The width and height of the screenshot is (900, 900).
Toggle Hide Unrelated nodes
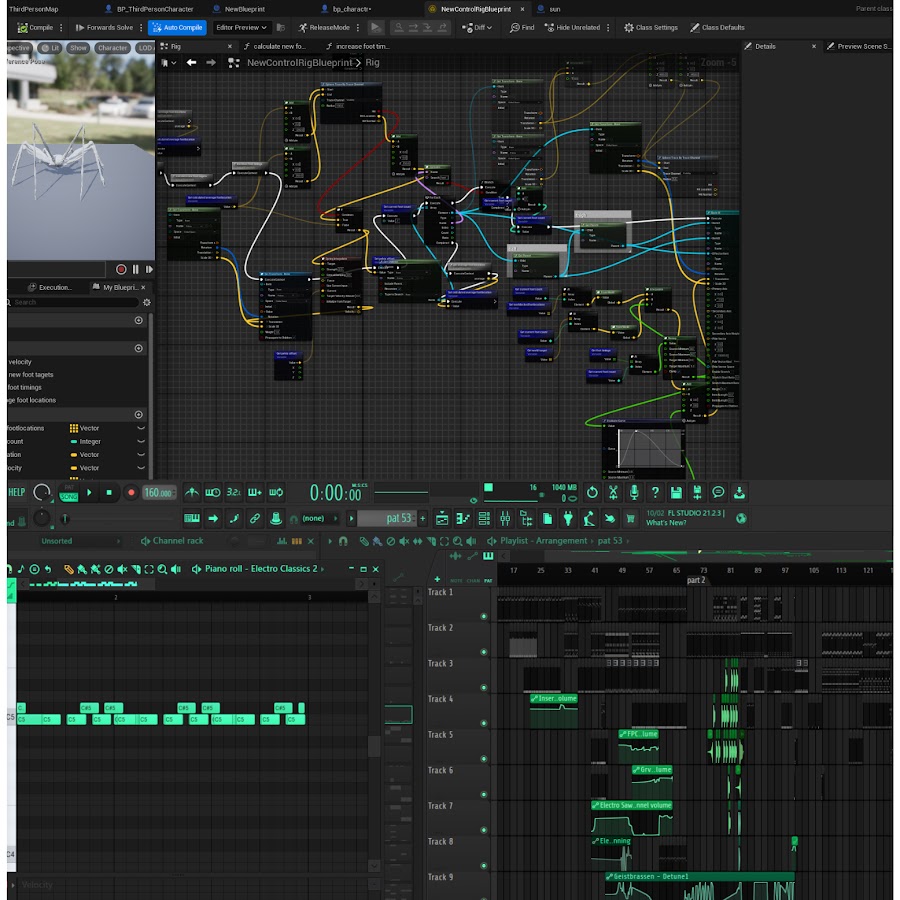click(x=572, y=28)
